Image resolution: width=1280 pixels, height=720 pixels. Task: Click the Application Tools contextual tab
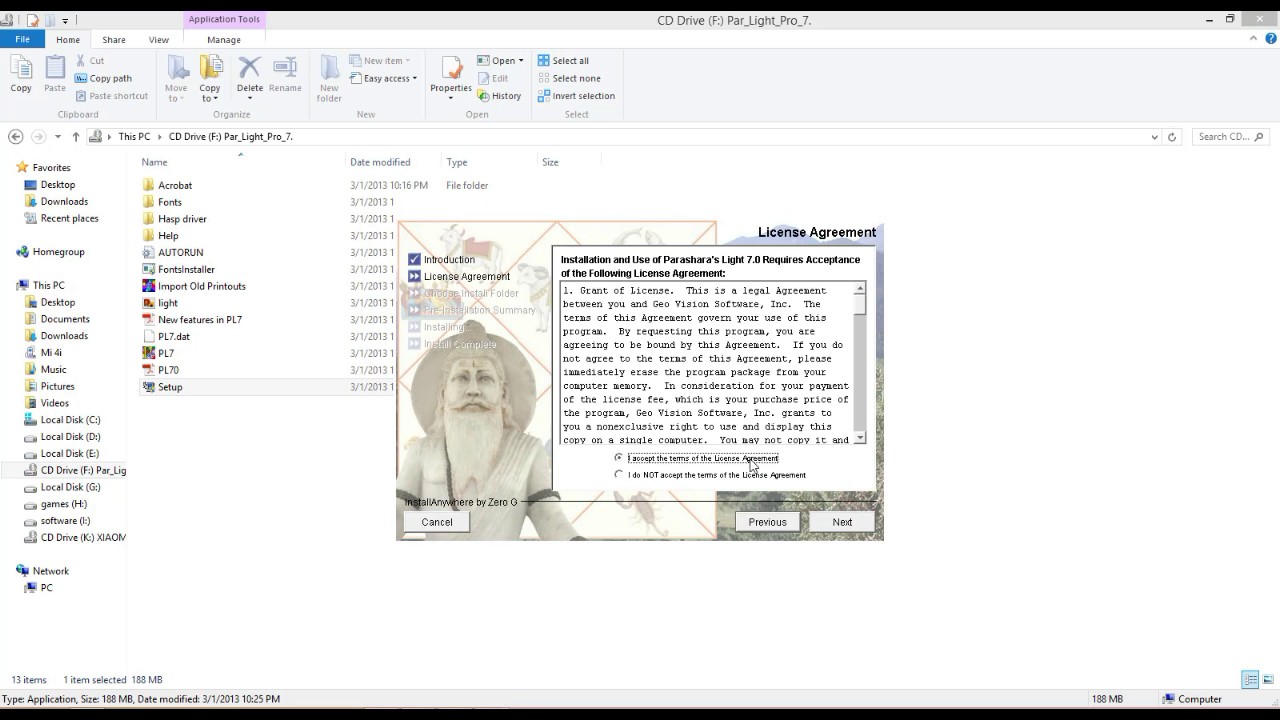coord(224,19)
